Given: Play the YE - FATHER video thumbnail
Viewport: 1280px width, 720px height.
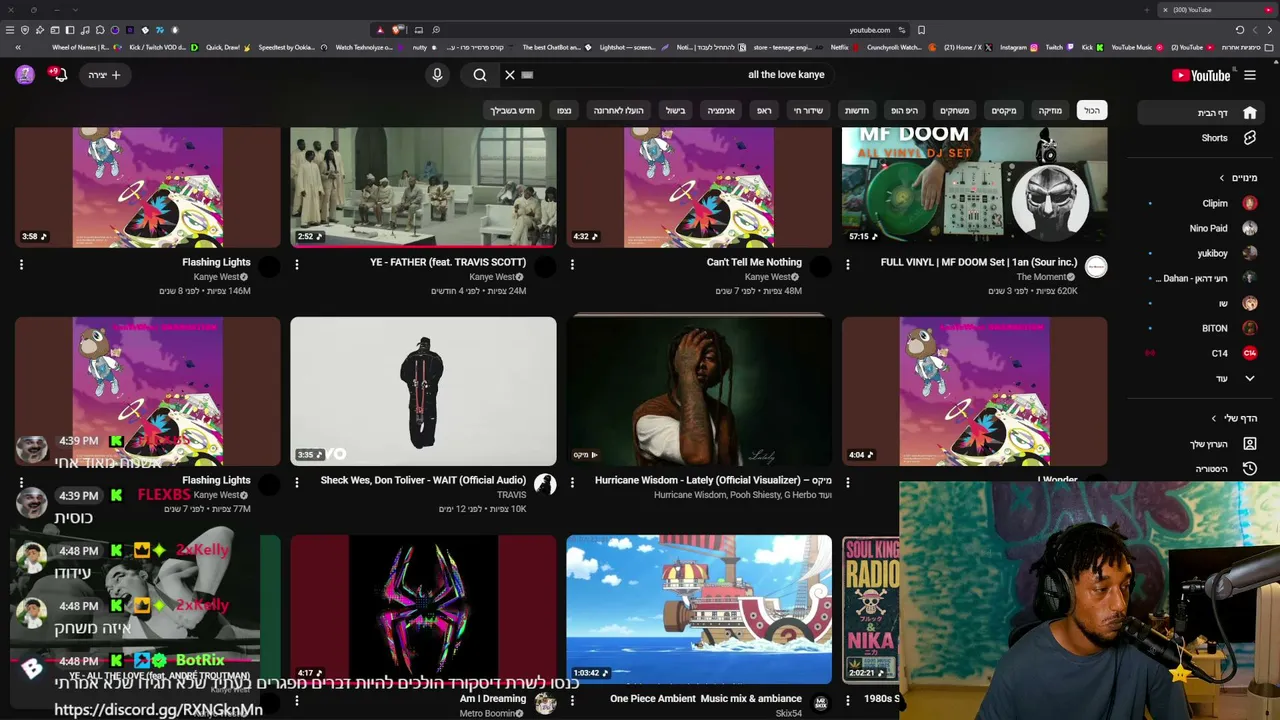Looking at the screenshot, I should pyautogui.click(x=423, y=187).
